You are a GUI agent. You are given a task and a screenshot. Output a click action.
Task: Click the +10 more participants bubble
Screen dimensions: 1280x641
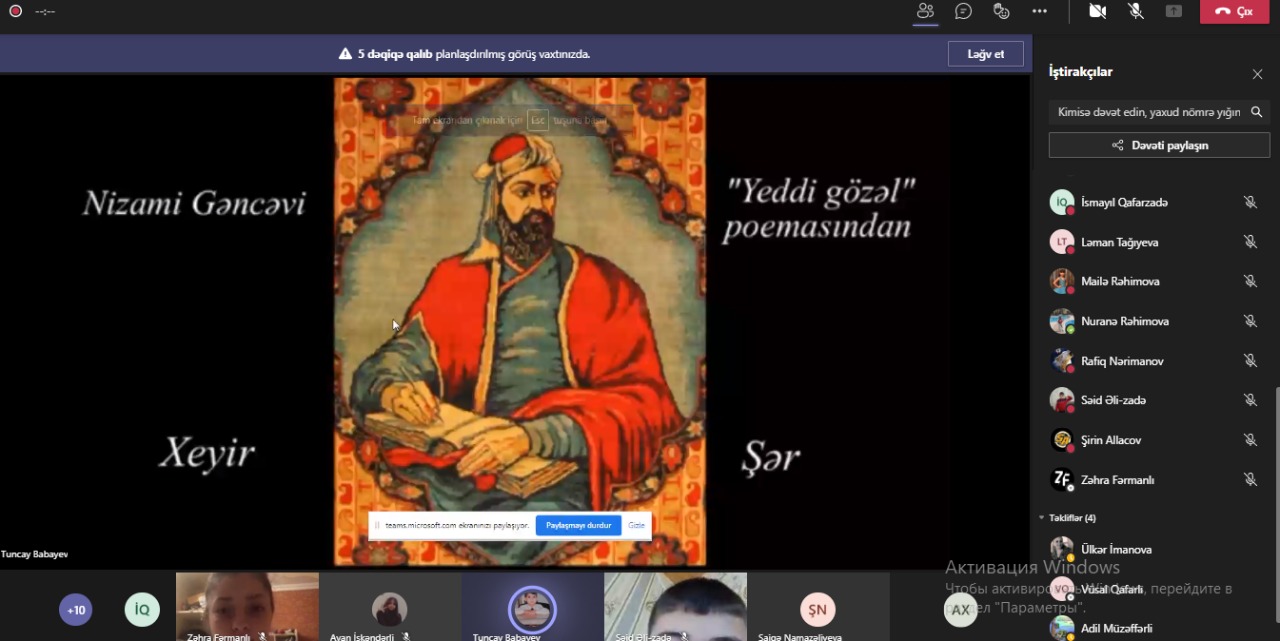(x=76, y=609)
